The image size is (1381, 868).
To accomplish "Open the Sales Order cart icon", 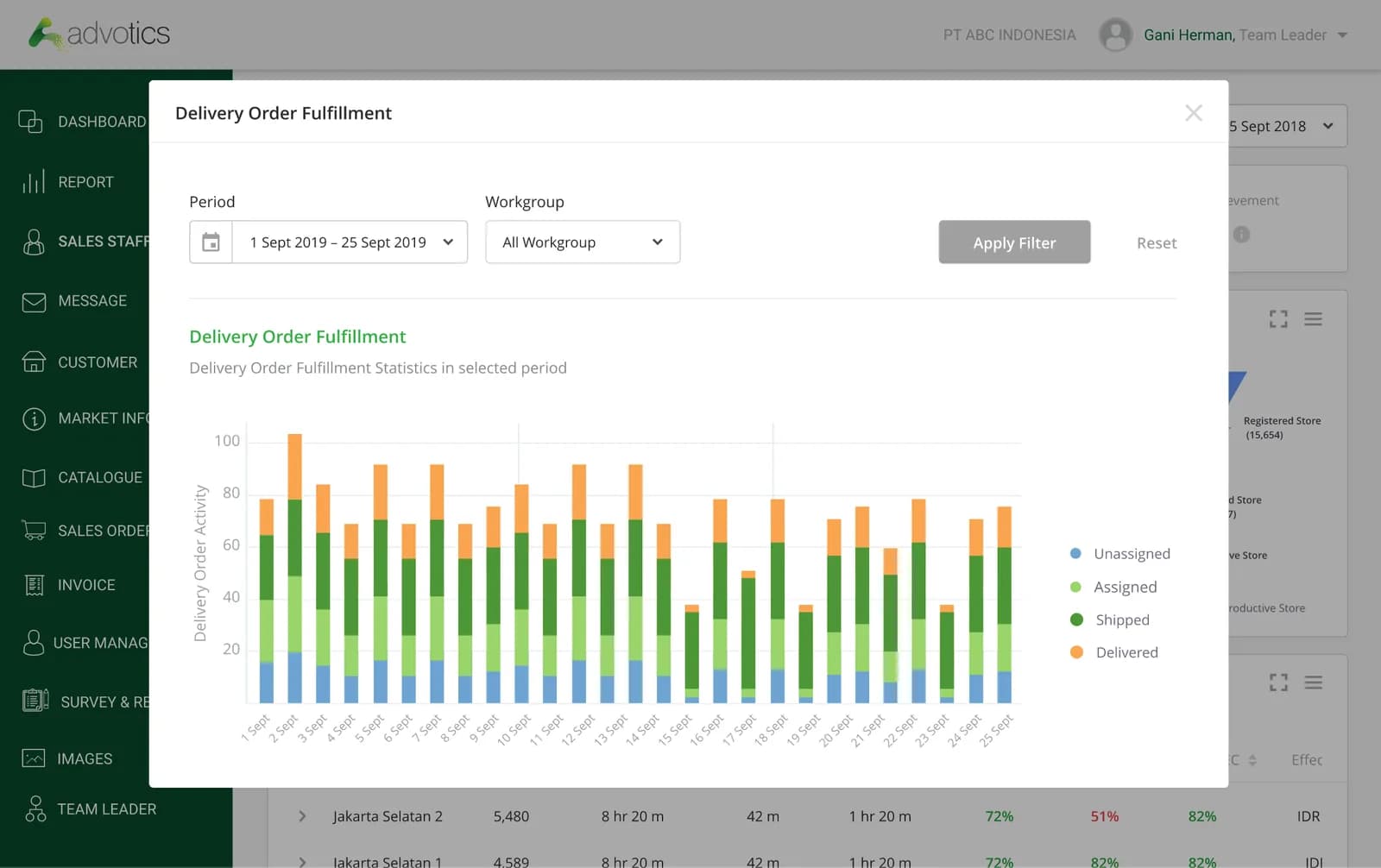I will 34,530.
